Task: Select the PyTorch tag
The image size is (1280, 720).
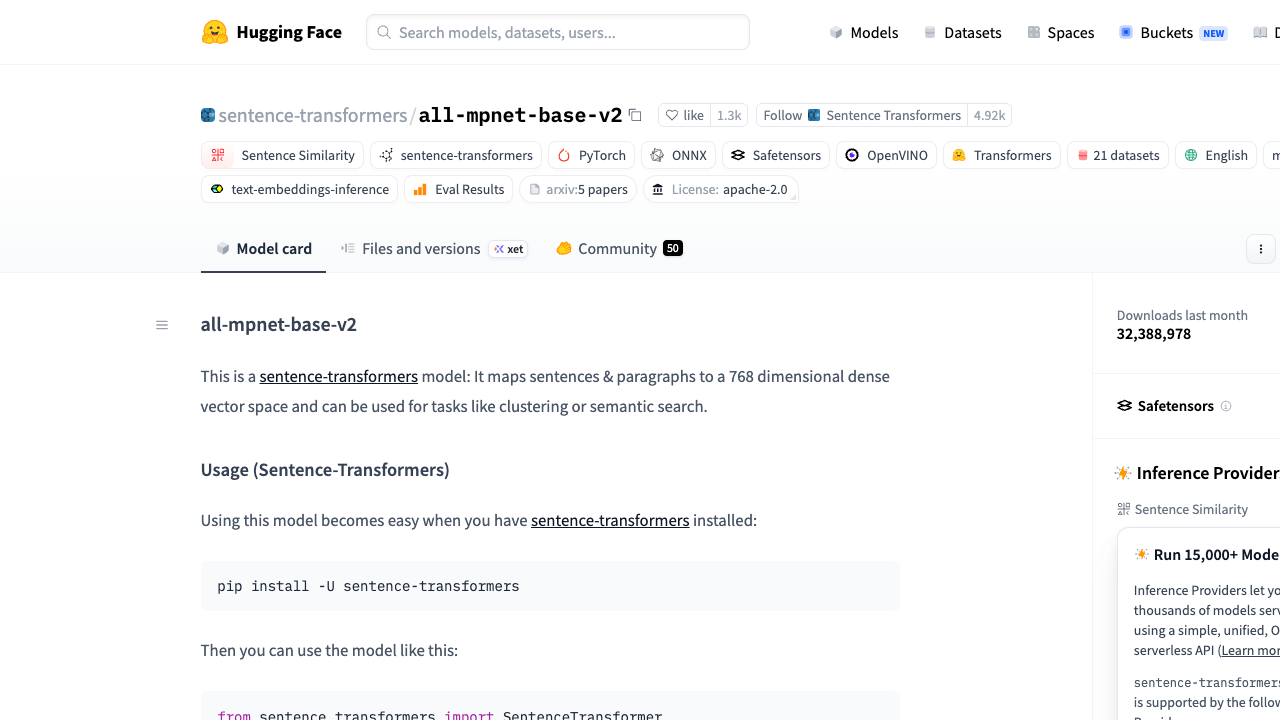Action: 591,155
